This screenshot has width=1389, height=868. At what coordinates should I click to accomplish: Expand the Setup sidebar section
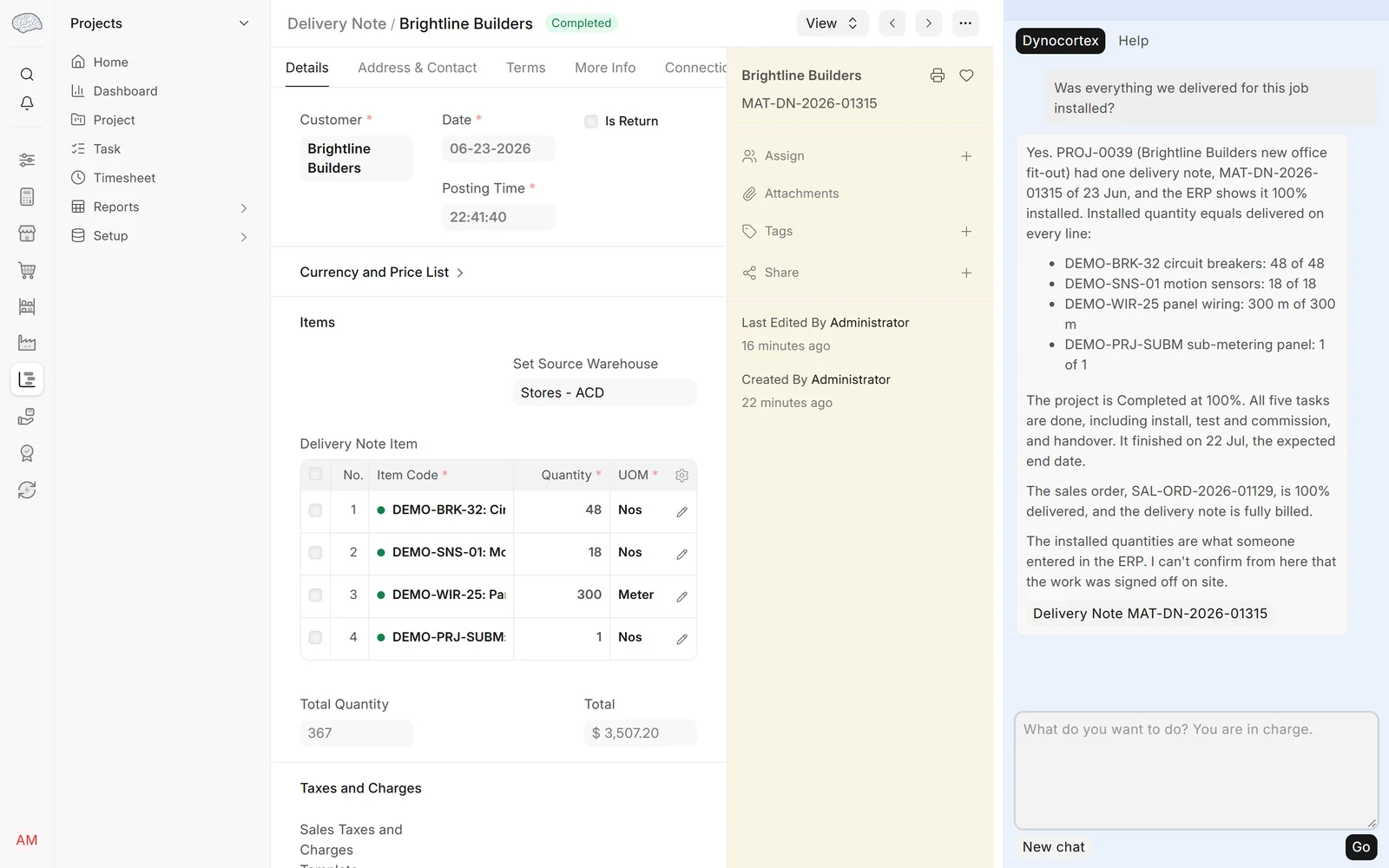244,236
